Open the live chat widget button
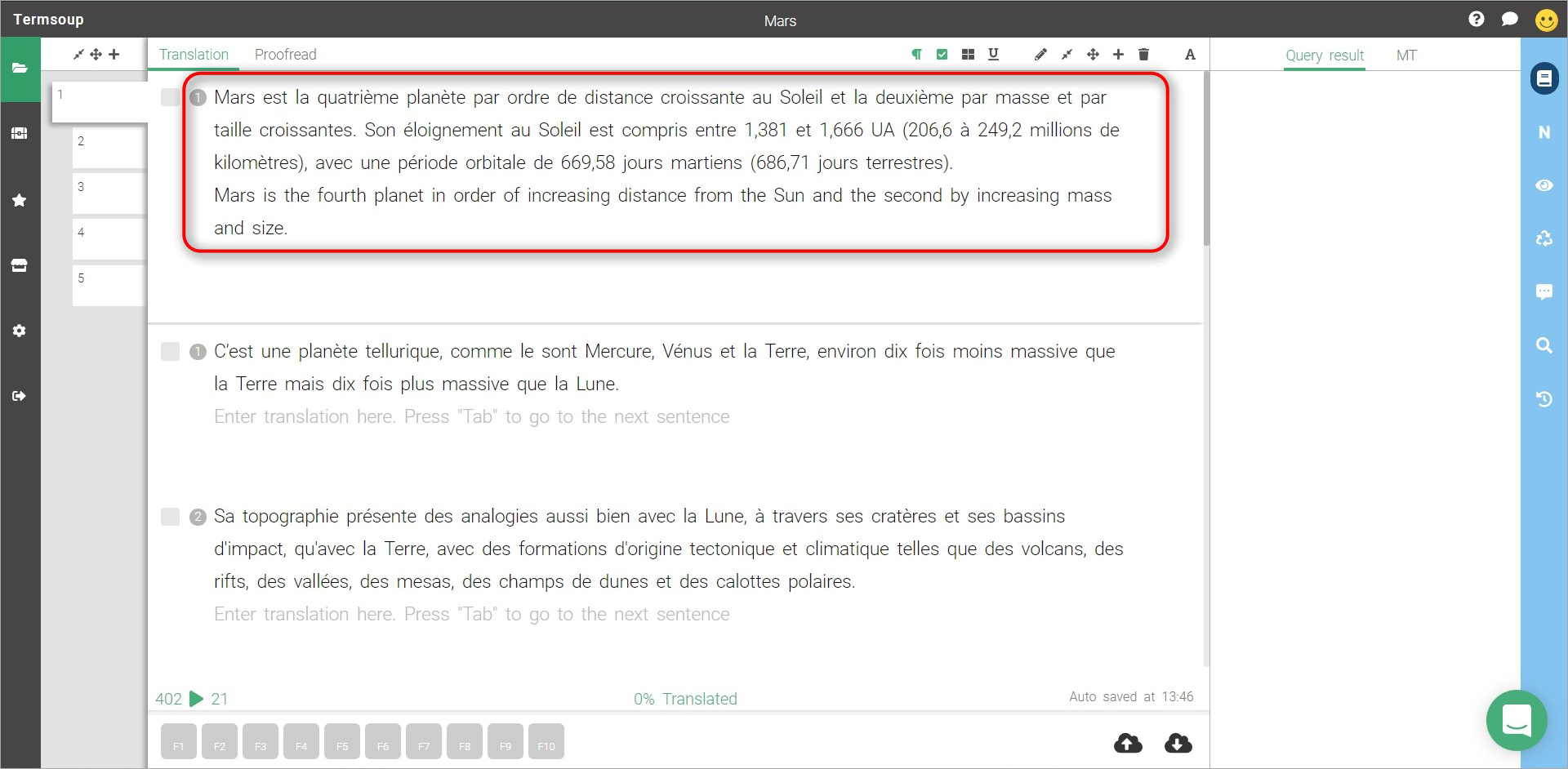Image resolution: width=1568 pixels, height=769 pixels. [x=1517, y=720]
